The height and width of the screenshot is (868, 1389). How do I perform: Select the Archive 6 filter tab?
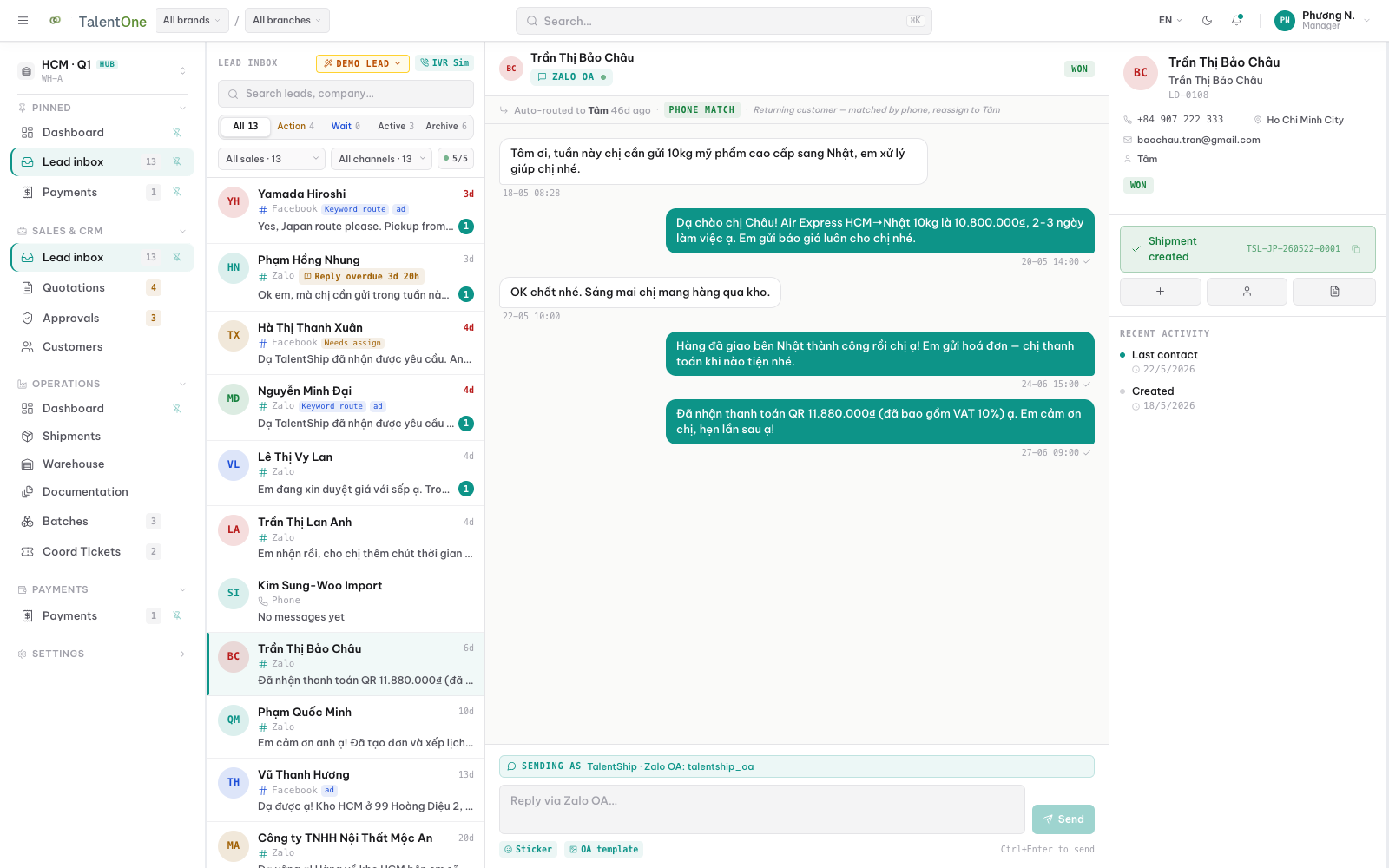[x=446, y=126]
